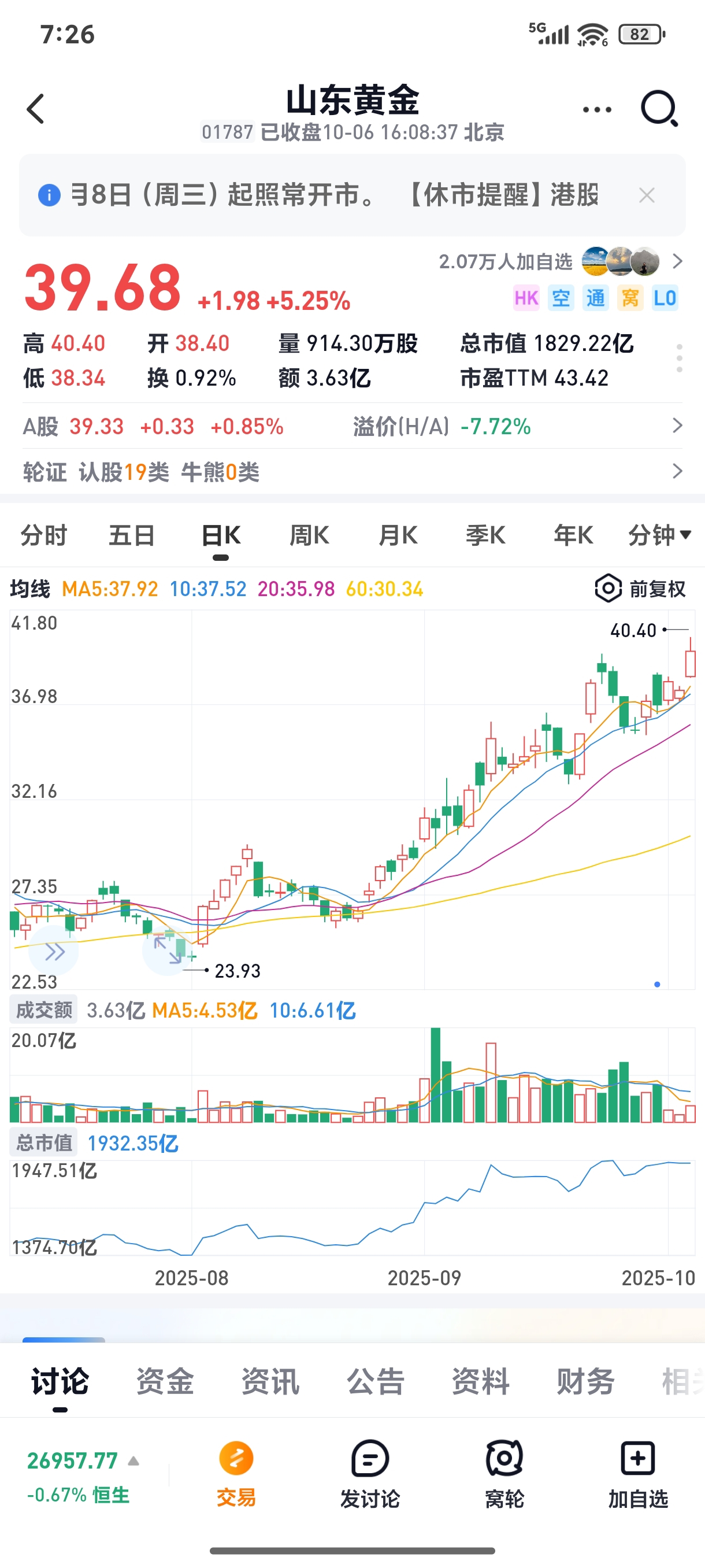This screenshot has height=1568, width=705.
Task: Open followers list via avatar thumbnails
Action: click(621, 262)
